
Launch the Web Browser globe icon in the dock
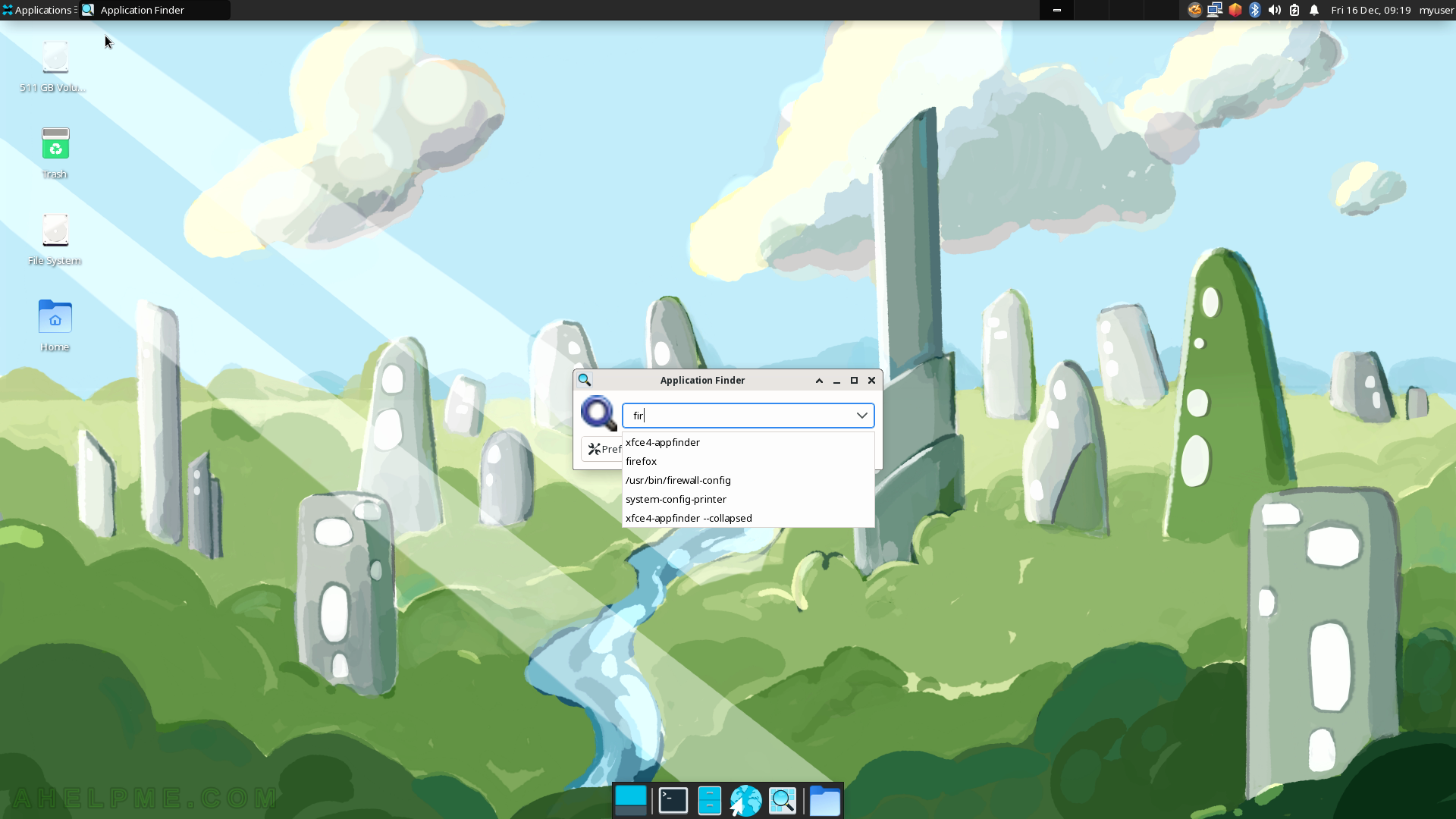pos(746,801)
